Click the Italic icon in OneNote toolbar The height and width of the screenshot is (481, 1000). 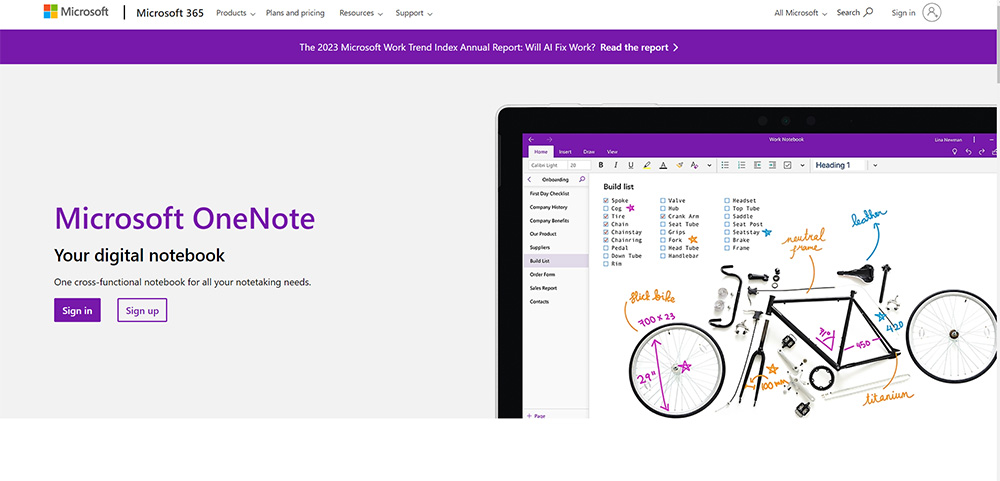pos(616,165)
